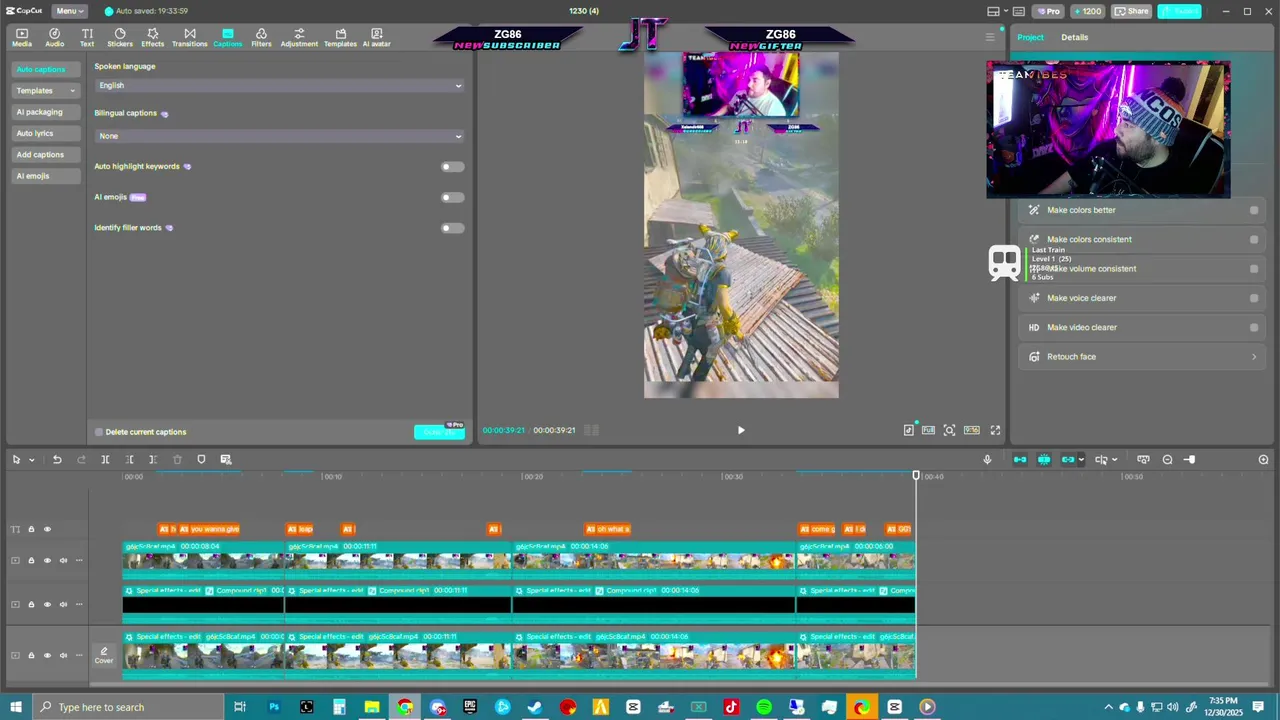The width and height of the screenshot is (1280, 720).
Task: Click the preview hamburger menu icon
Action: tap(990, 37)
